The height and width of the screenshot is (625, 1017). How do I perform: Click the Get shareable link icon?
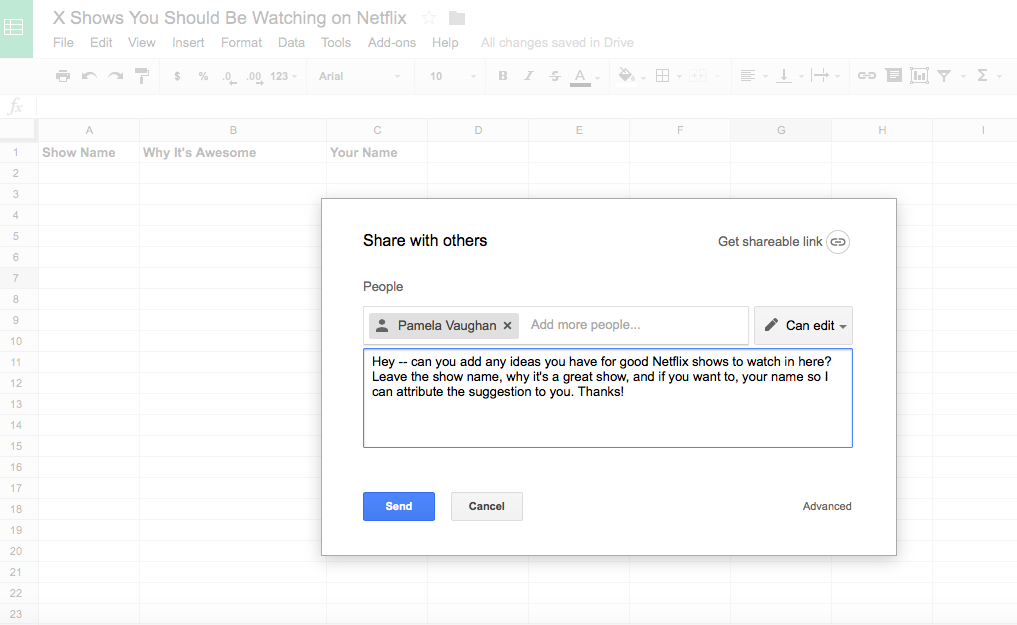point(838,242)
